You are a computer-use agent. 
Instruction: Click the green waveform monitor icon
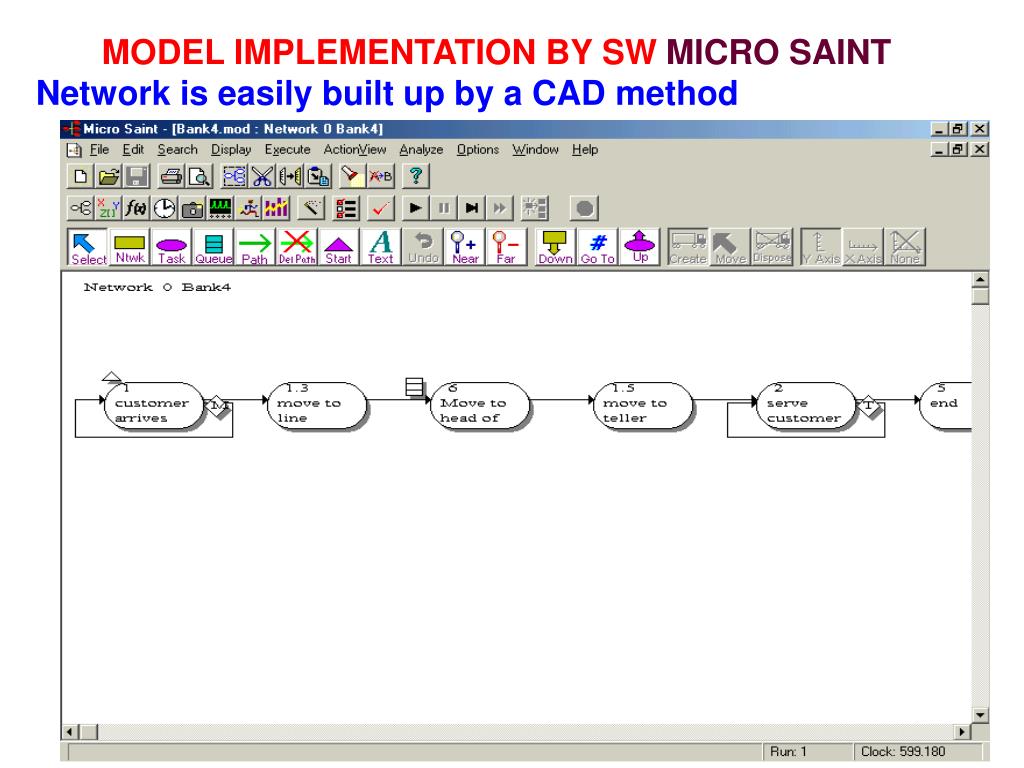[221, 208]
